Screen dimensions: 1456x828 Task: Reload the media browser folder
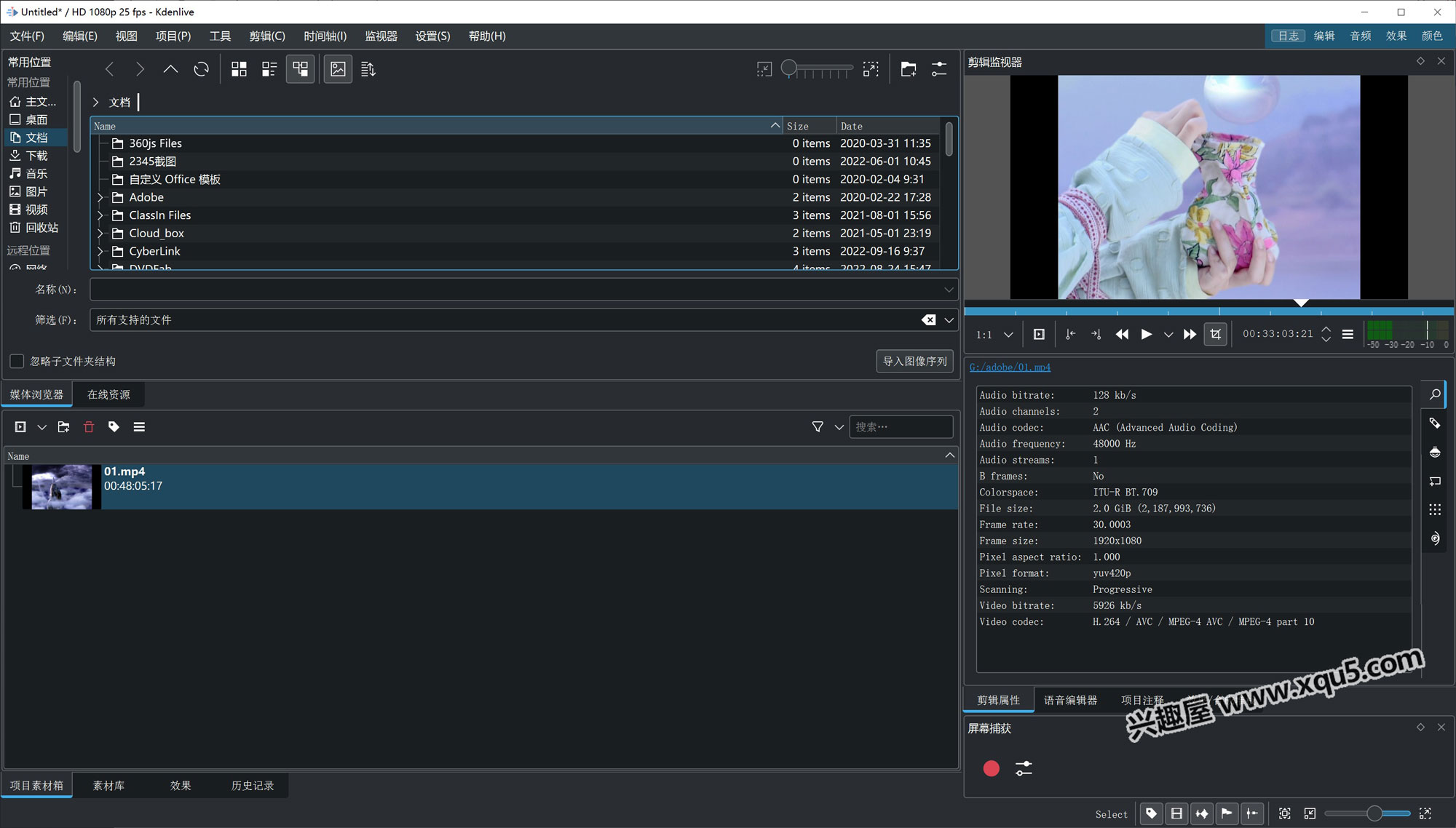click(x=201, y=69)
